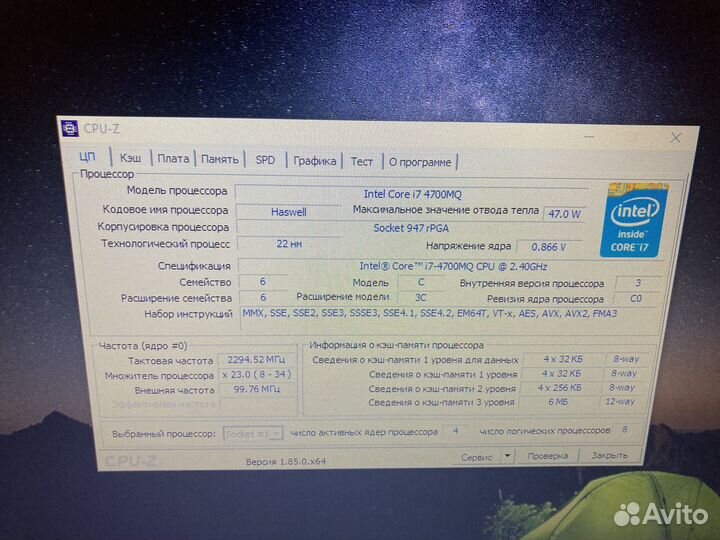Click the 99.76 МГц bus speed value

(257, 389)
